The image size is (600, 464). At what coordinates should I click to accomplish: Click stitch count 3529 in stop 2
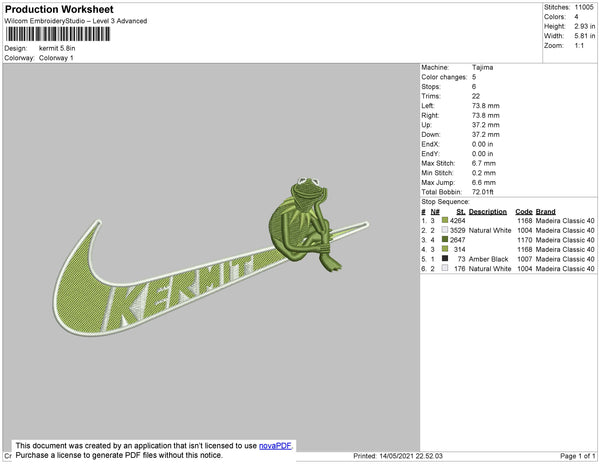click(458, 230)
